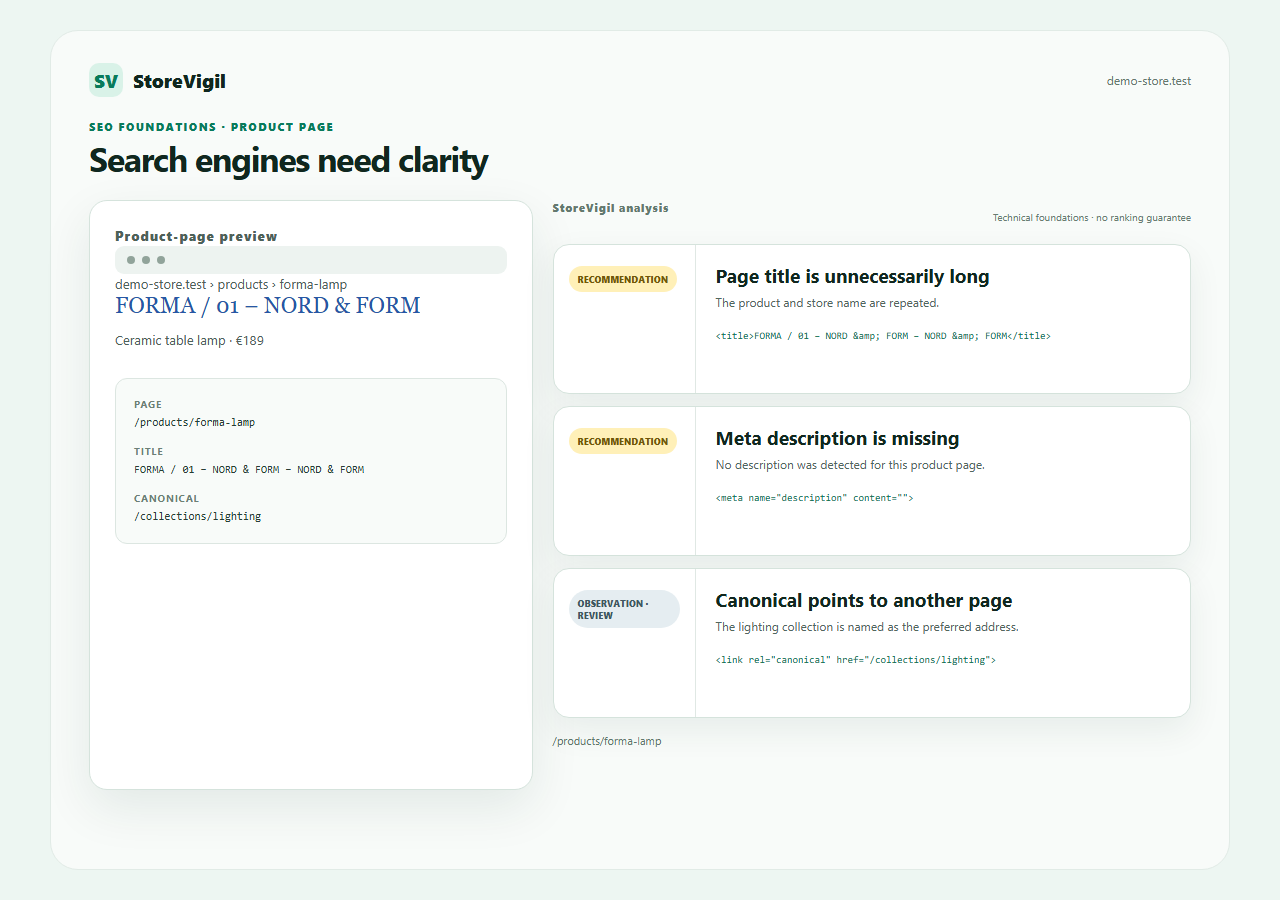
Task: Click 'No description was detected for this product page.'
Action: click(x=850, y=465)
